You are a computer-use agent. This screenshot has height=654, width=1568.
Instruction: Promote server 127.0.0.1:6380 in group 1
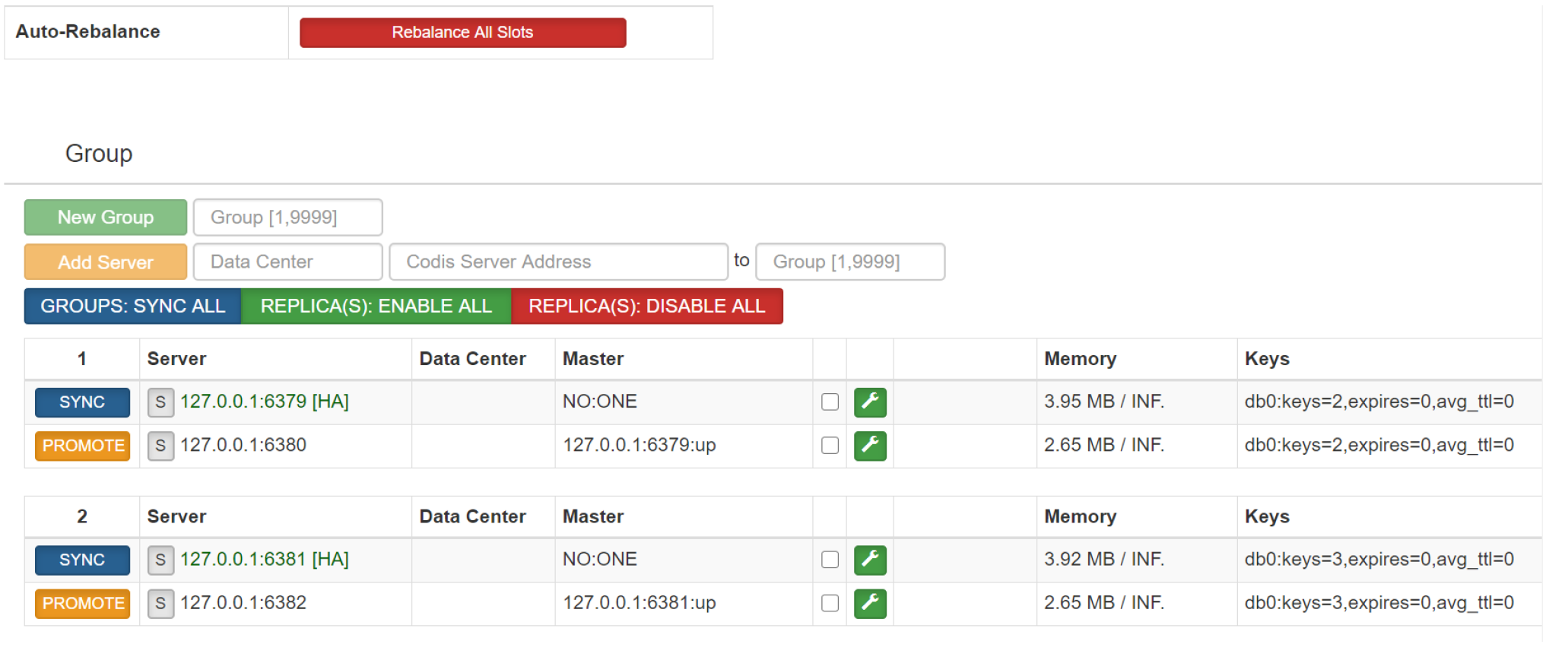(83, 446)
